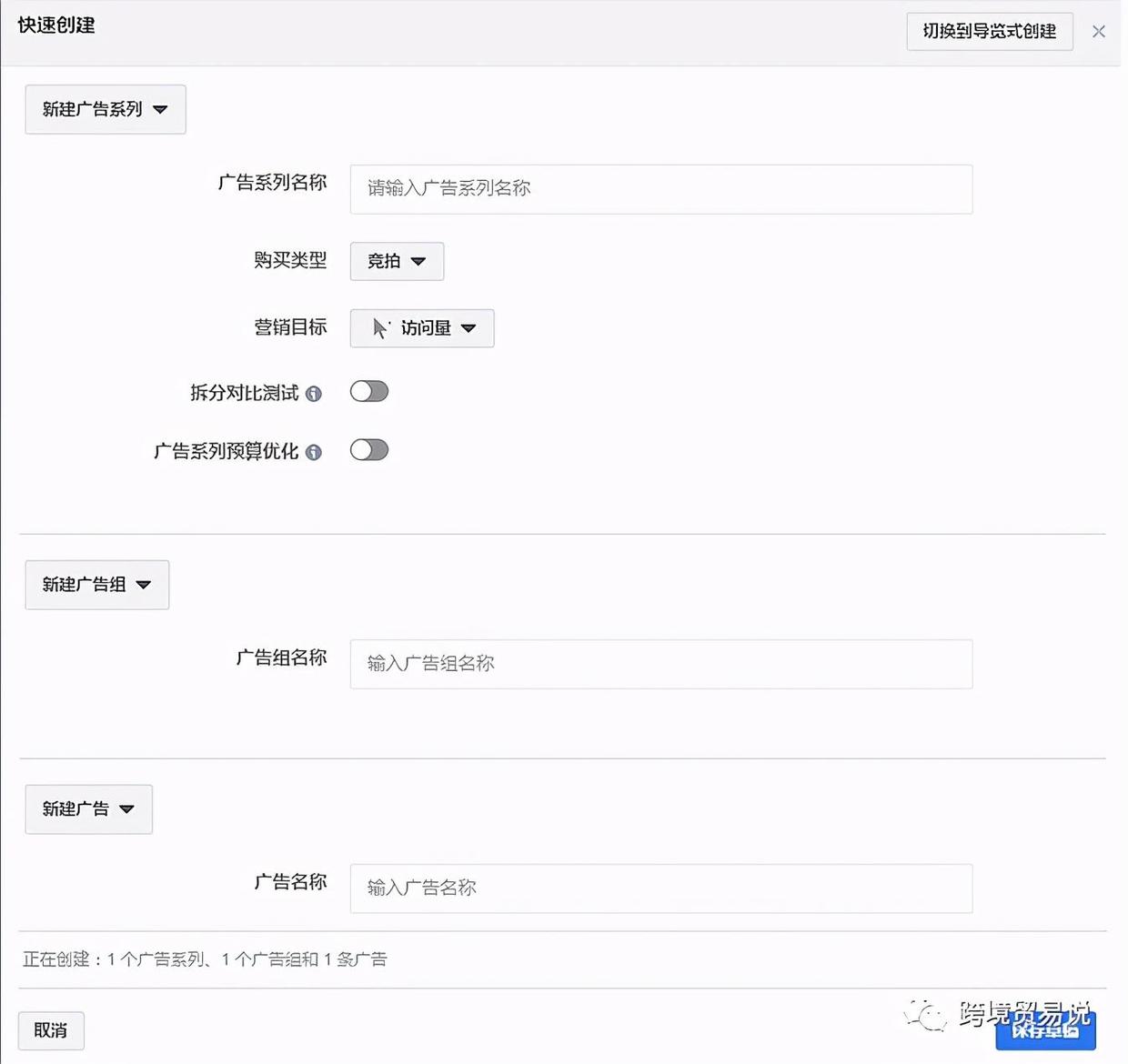Image resolution: width=1128 pixels, height=1064 pixels.
Task: Click the 广告系列名称 input field
Action: 661,189
